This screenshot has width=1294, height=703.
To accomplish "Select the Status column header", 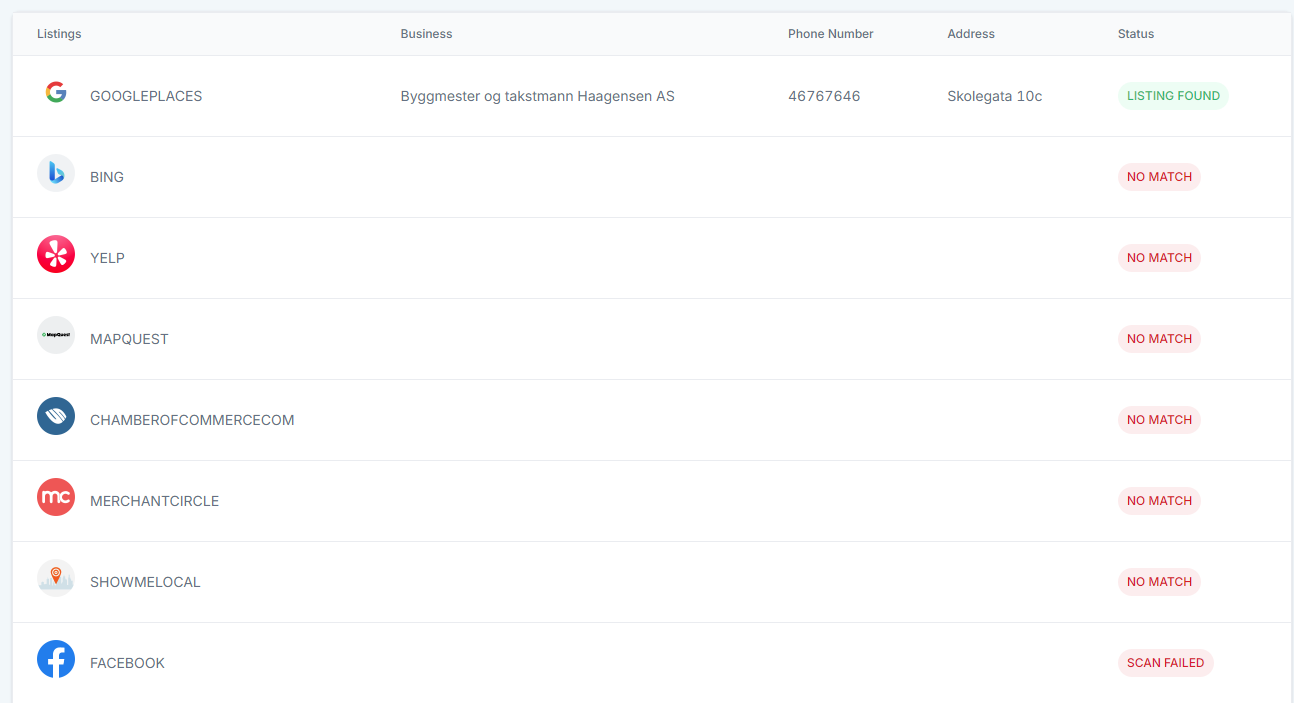I will coord(1135,34).
